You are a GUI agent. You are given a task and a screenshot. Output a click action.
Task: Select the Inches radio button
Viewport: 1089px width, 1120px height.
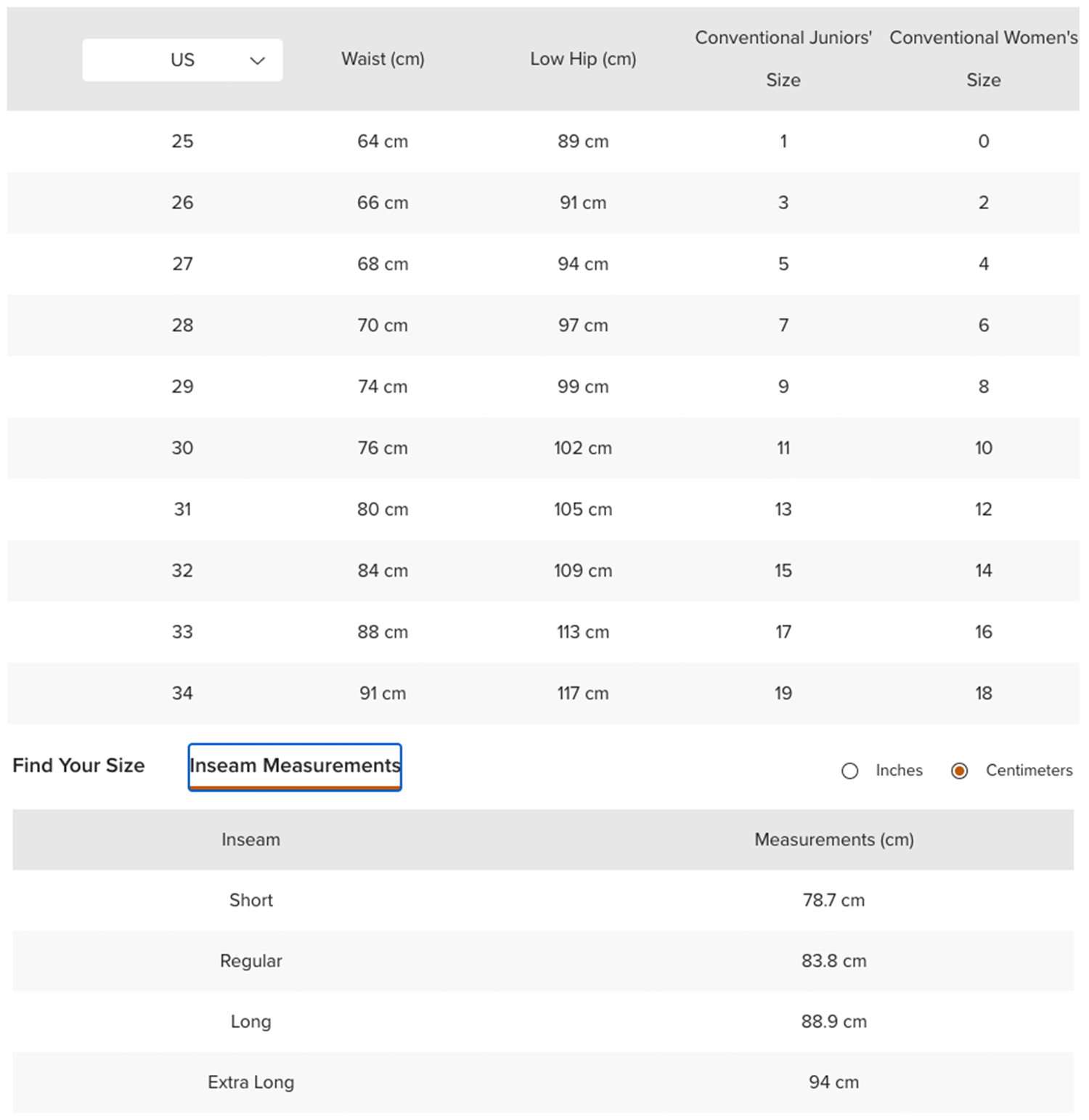click(849, 771)
